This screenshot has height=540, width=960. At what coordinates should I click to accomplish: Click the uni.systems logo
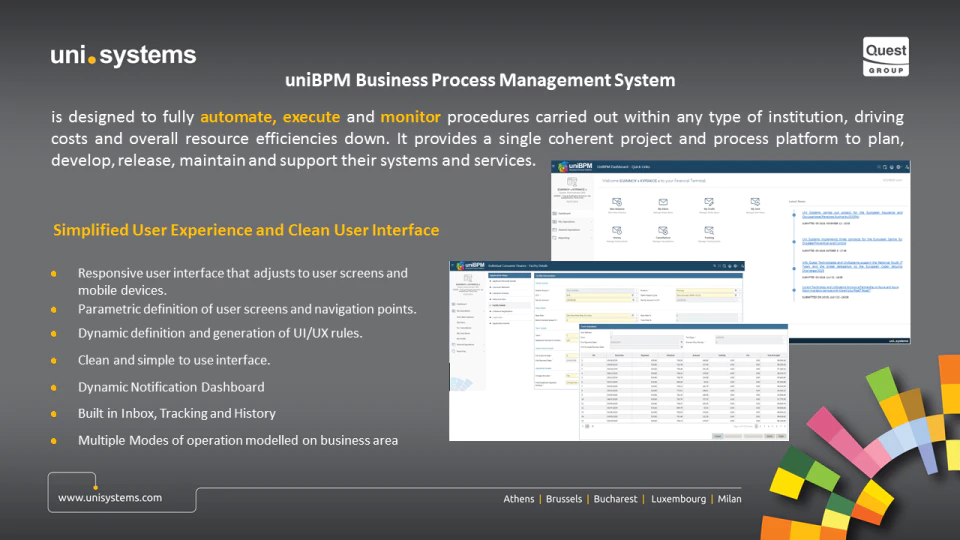pos(123,55)
